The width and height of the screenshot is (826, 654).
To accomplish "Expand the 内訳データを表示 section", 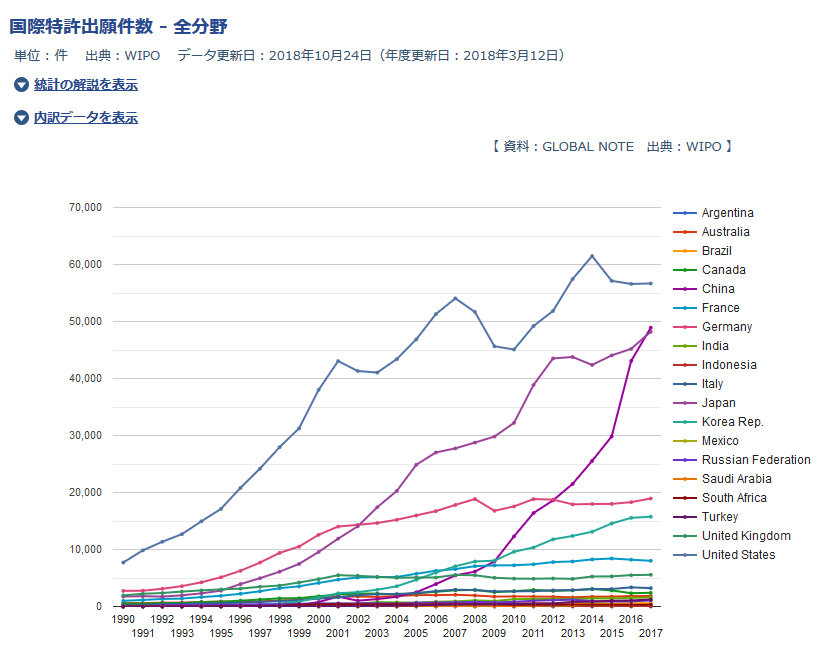I will coord(21,118).
